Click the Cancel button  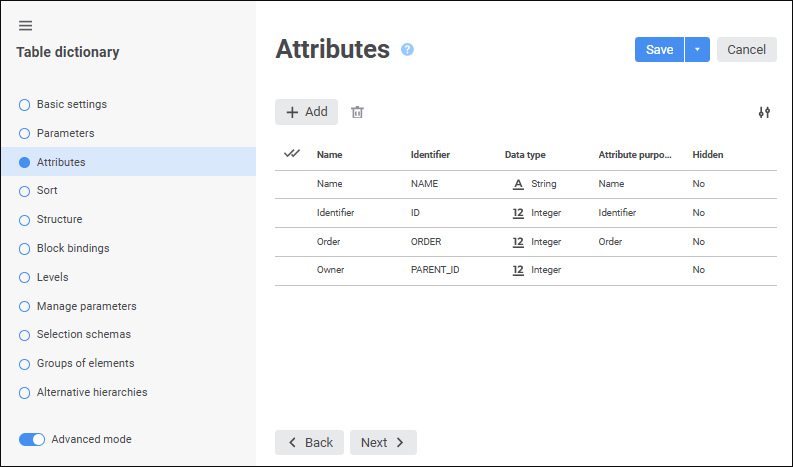point(746,50)
